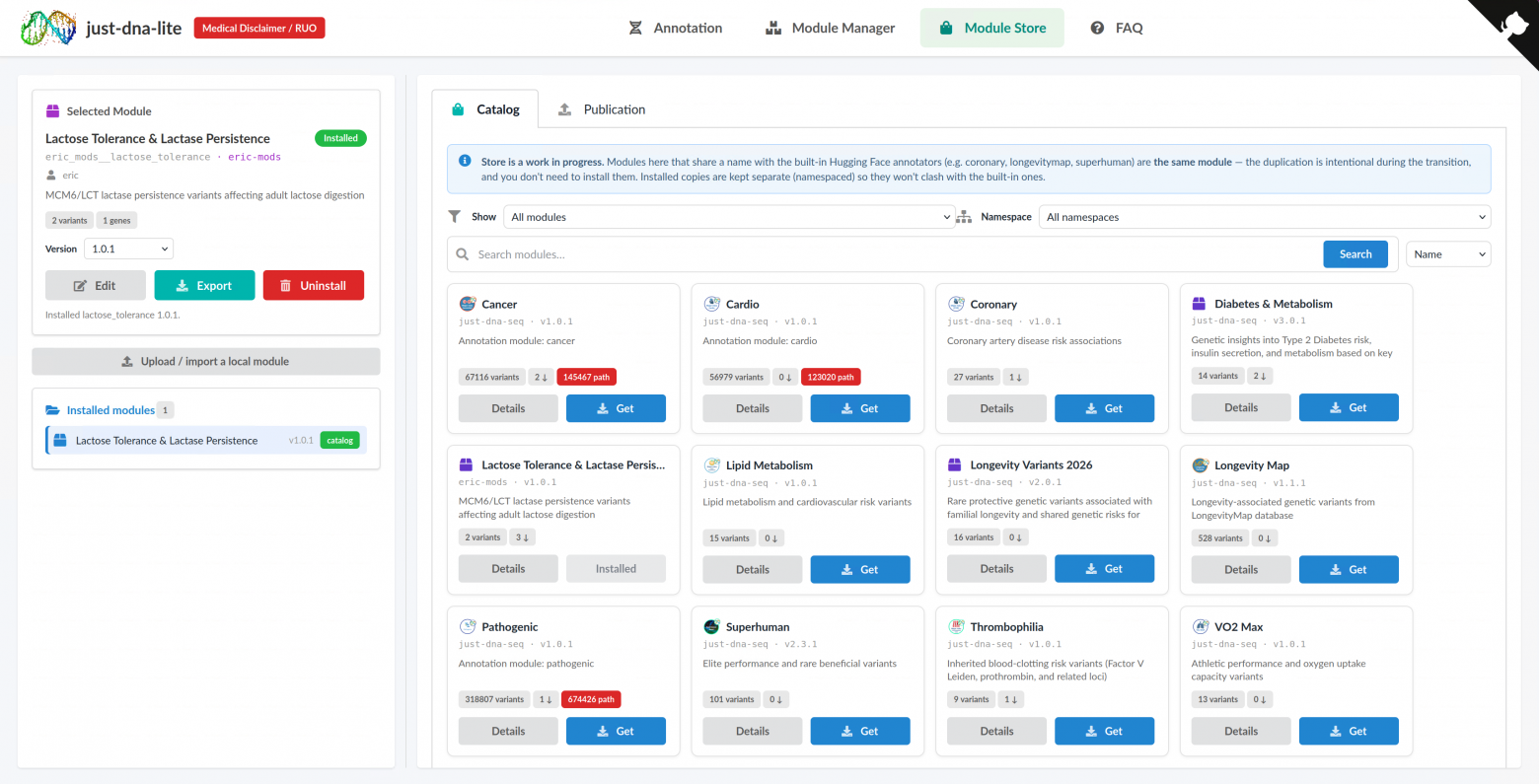Open the Annotation tab

click(676, 28)
